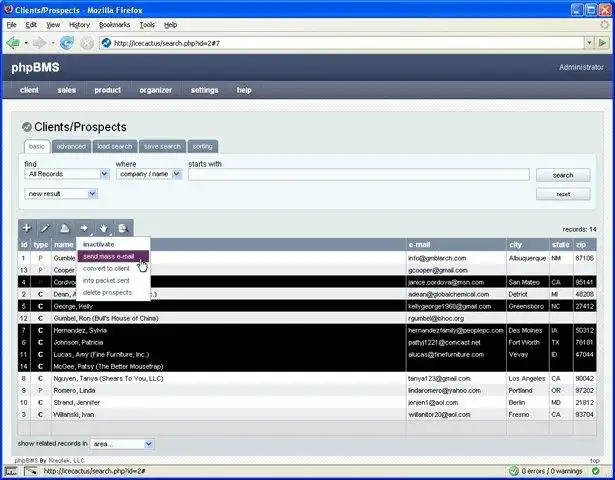Image resolution: width=615 pixels, height=480 pixels.
Task: Open the Bookmarks menu
Action: point(115,25)
